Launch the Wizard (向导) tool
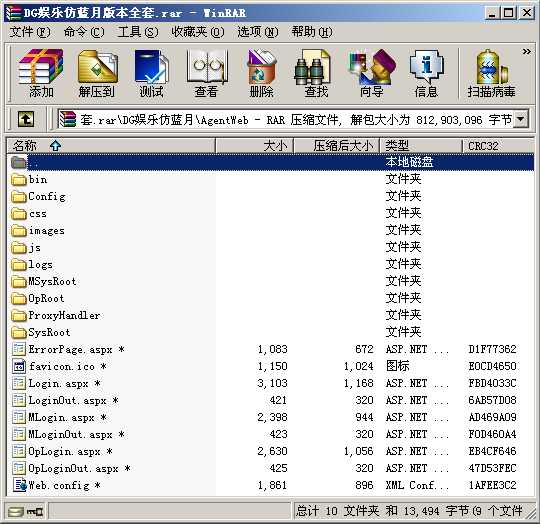The height and width of the screenshot is (524, 540). [x=372, y=73]
